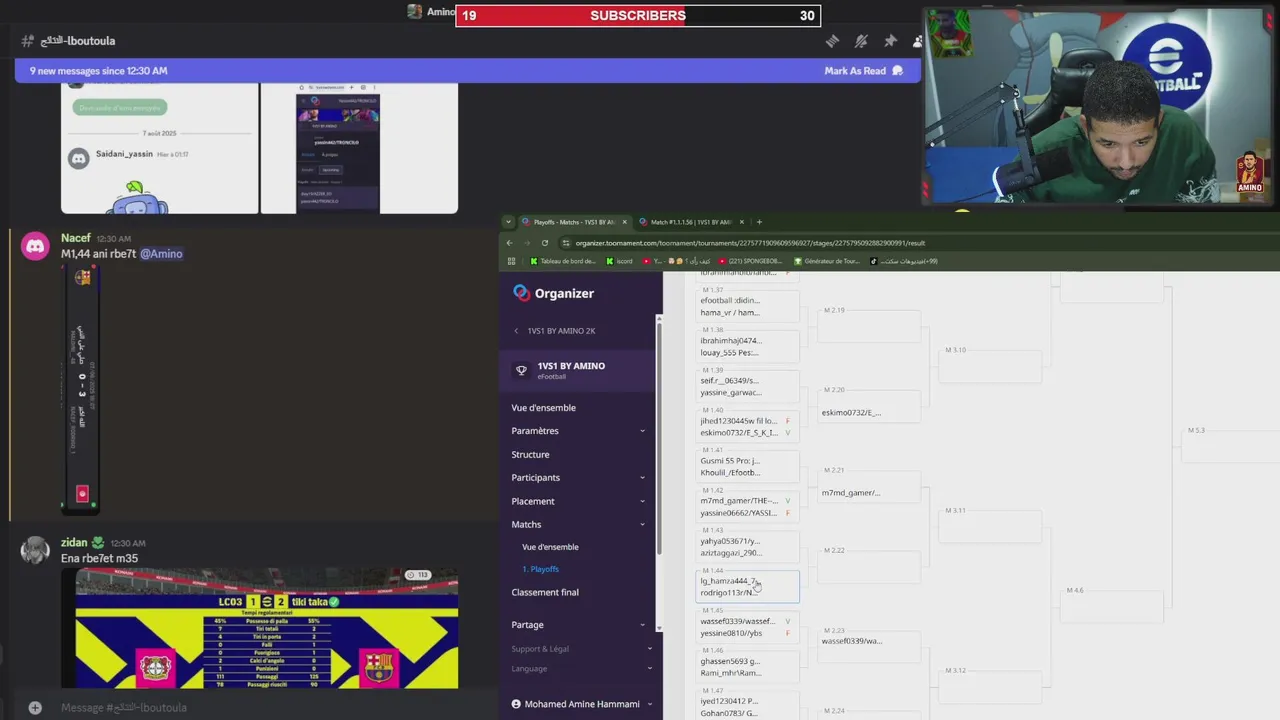Click the subscribers goal progress bar overlay
This screenshot has height=720, width=1280.
tap(638, 15)
